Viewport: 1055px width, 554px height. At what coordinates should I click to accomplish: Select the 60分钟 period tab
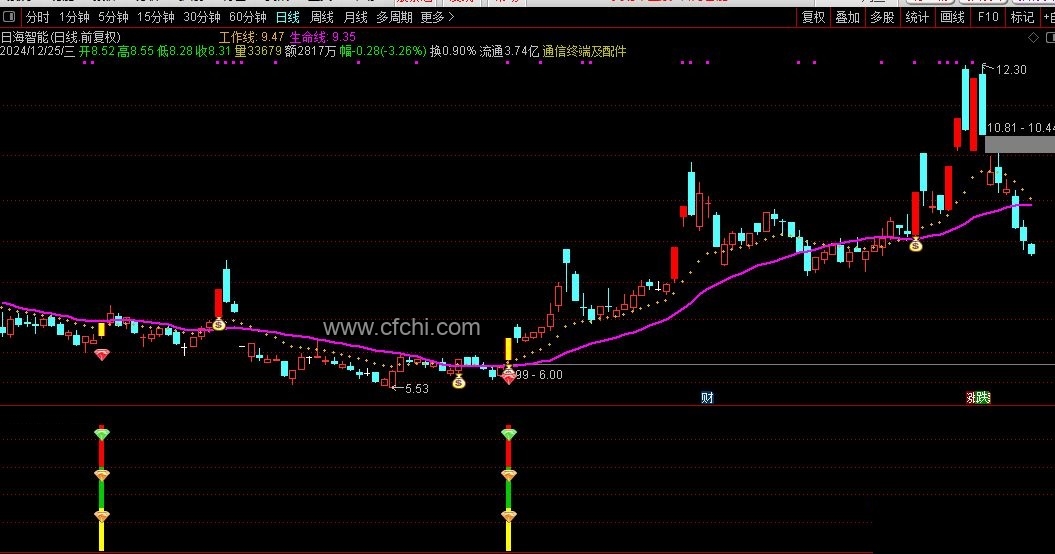[x=248, y=17]
